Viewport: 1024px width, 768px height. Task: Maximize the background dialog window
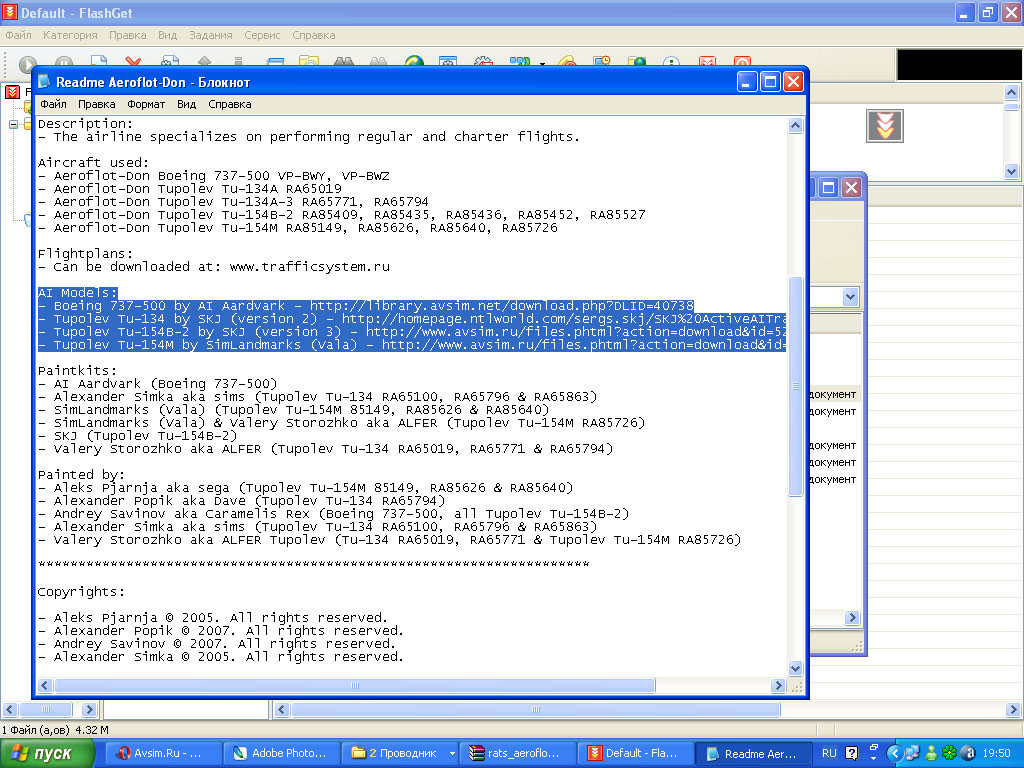click(x=828, y=188)
